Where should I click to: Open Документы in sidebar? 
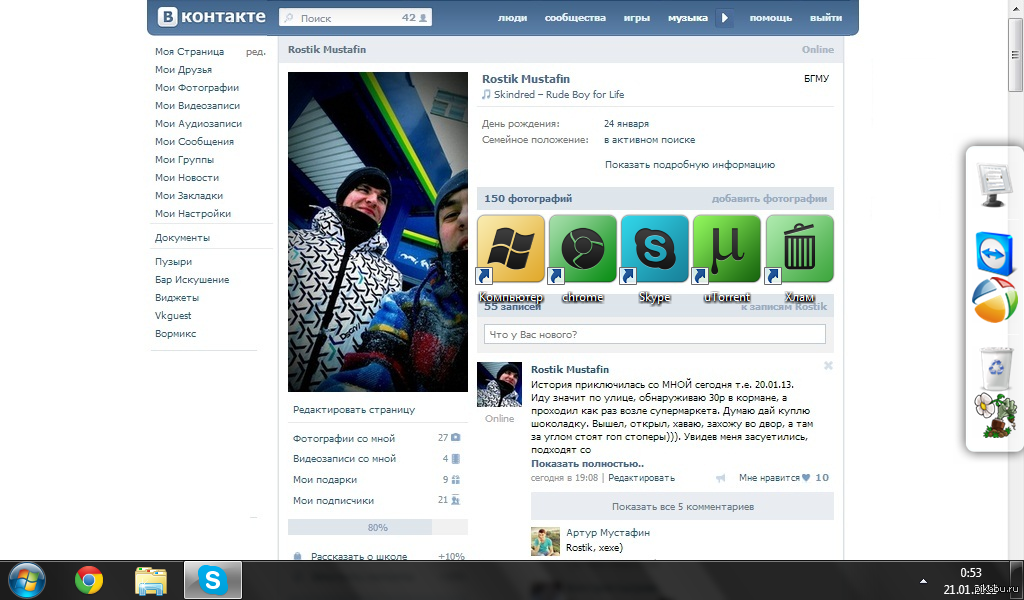[x=182, y=238]
